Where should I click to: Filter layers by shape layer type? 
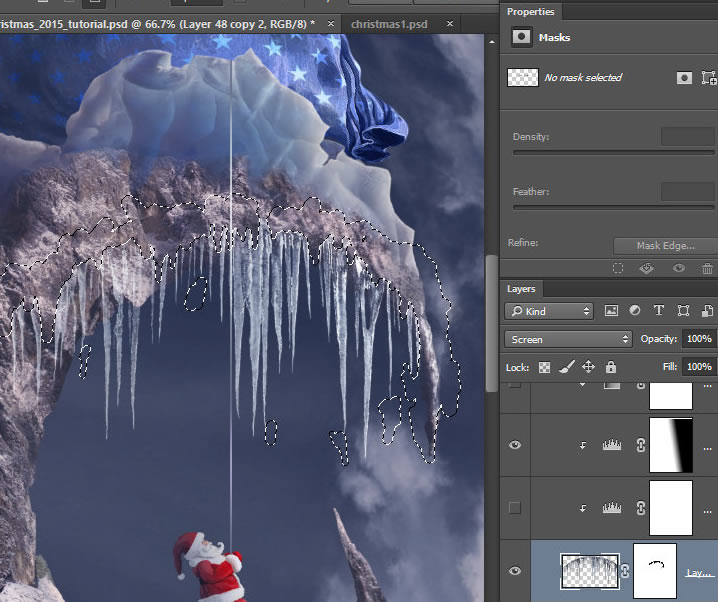point(683,311)
